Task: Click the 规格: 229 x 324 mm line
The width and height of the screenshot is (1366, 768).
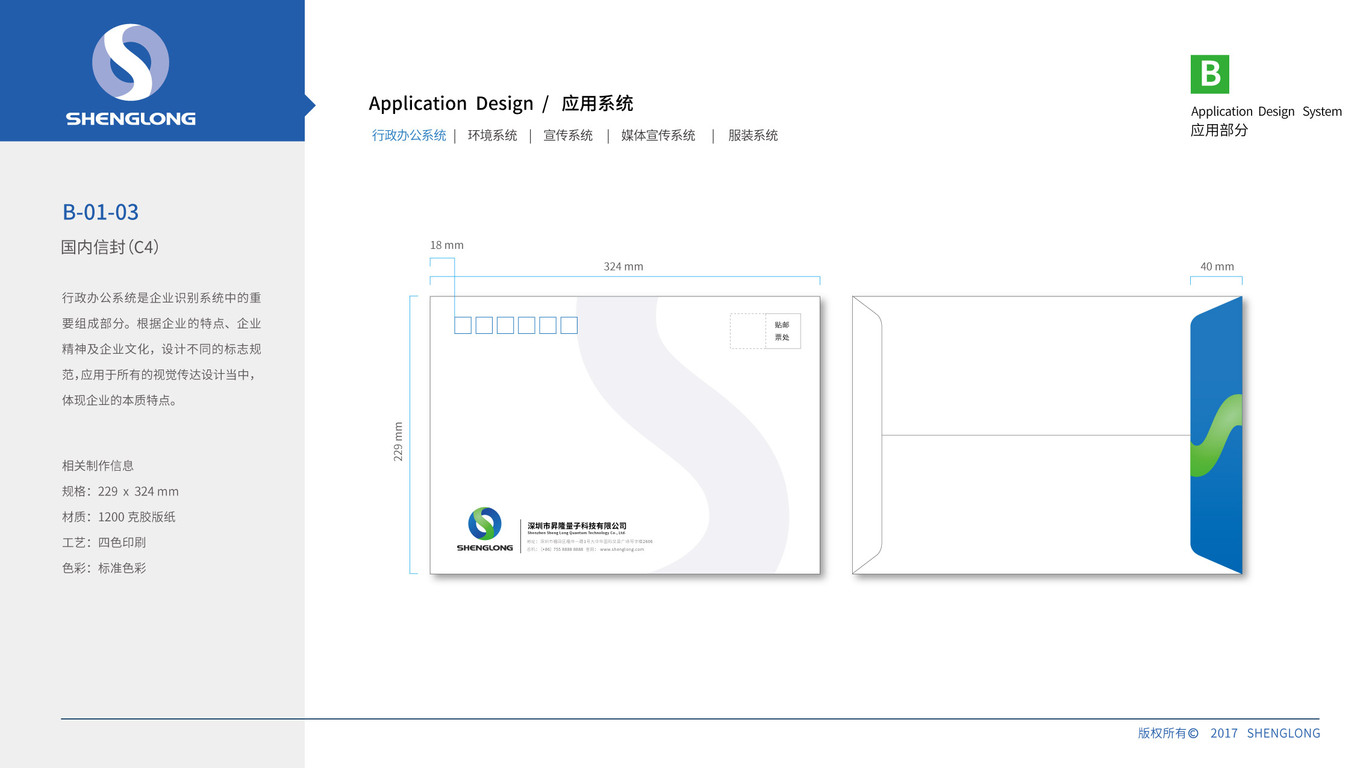Action: pyautogui.click(x=120, y=491)
